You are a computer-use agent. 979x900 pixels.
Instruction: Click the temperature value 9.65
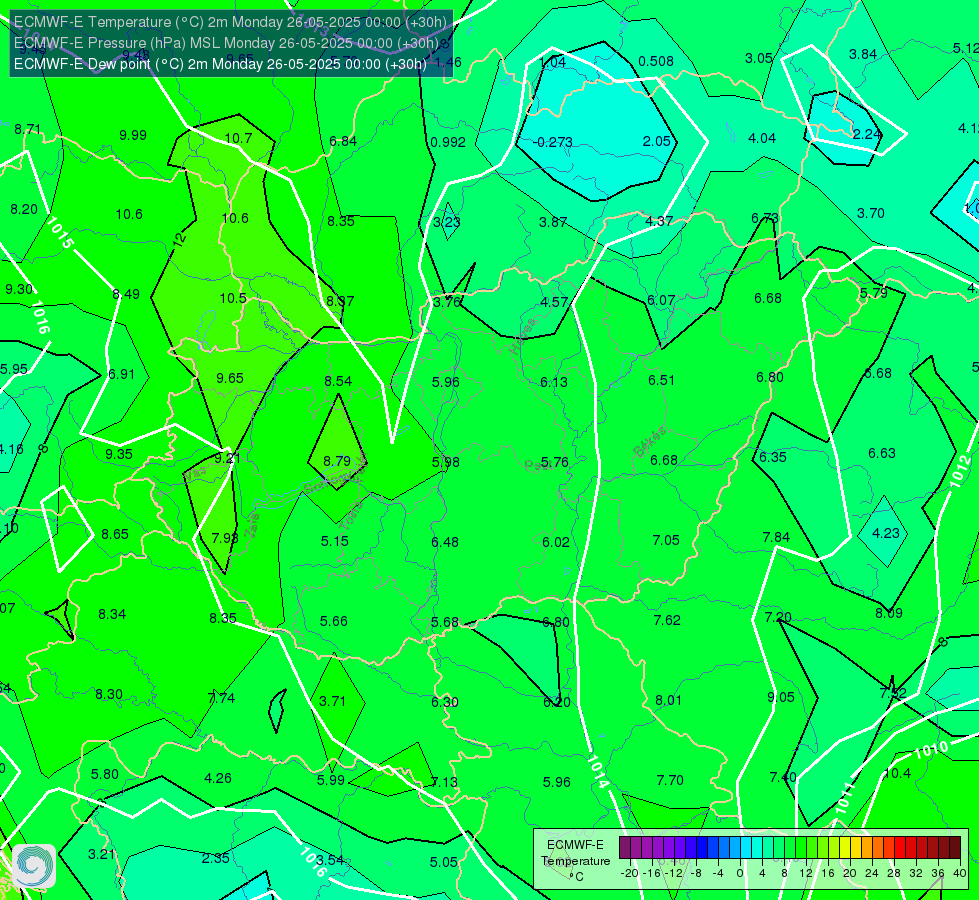[230, 378]
